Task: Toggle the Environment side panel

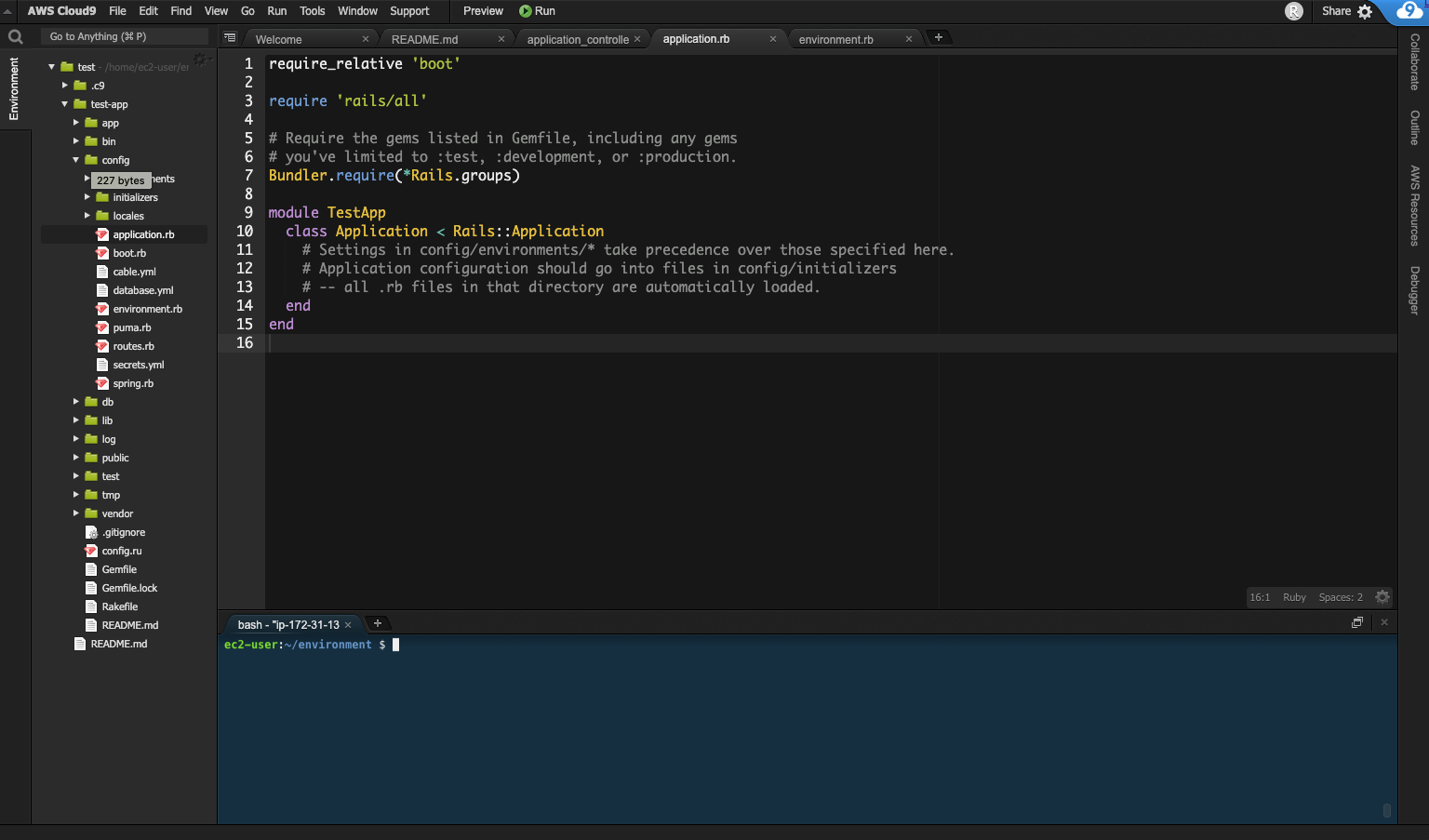Action: point(14,88)
